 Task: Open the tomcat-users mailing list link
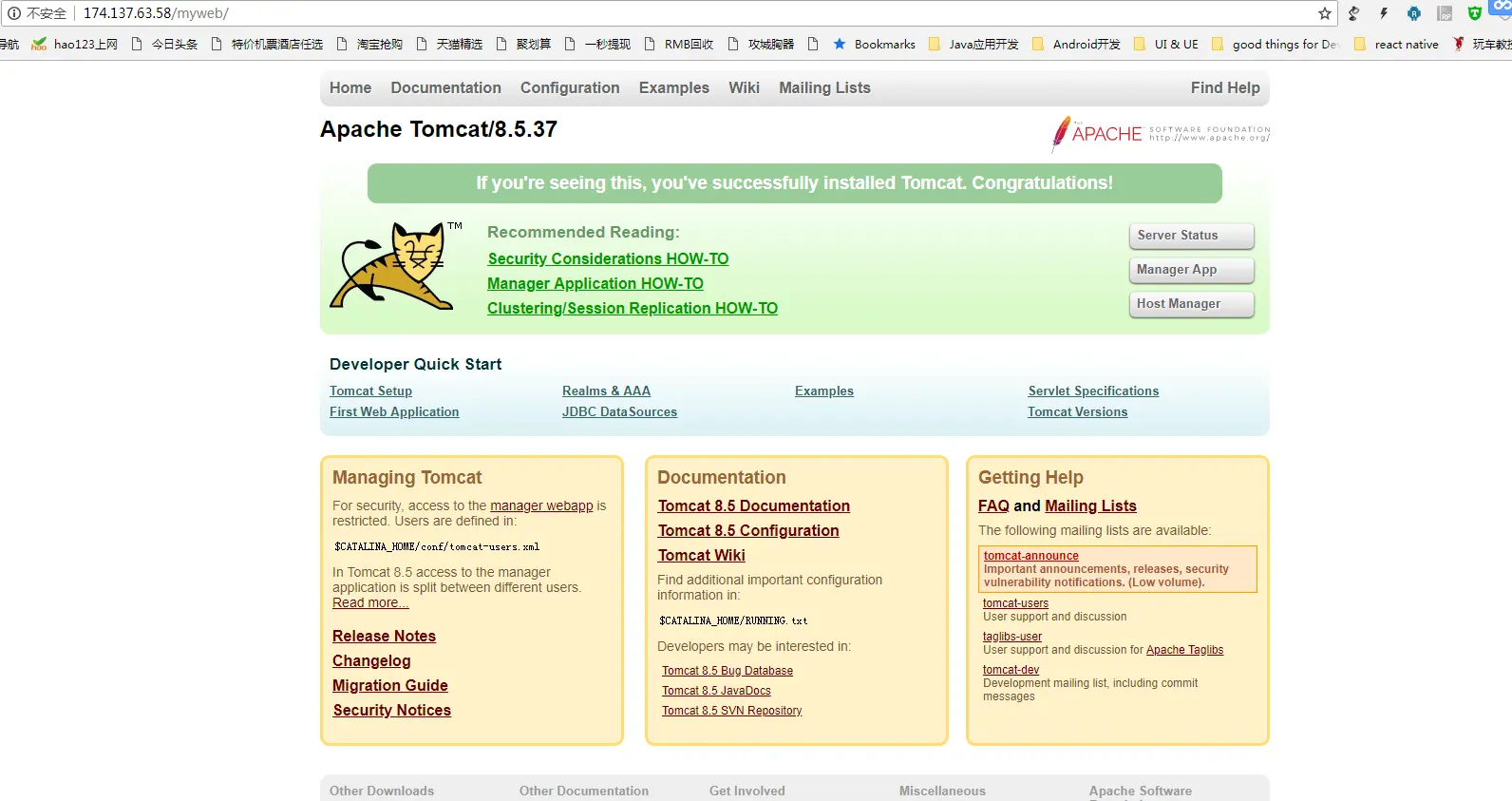[x=1015, y=603]
